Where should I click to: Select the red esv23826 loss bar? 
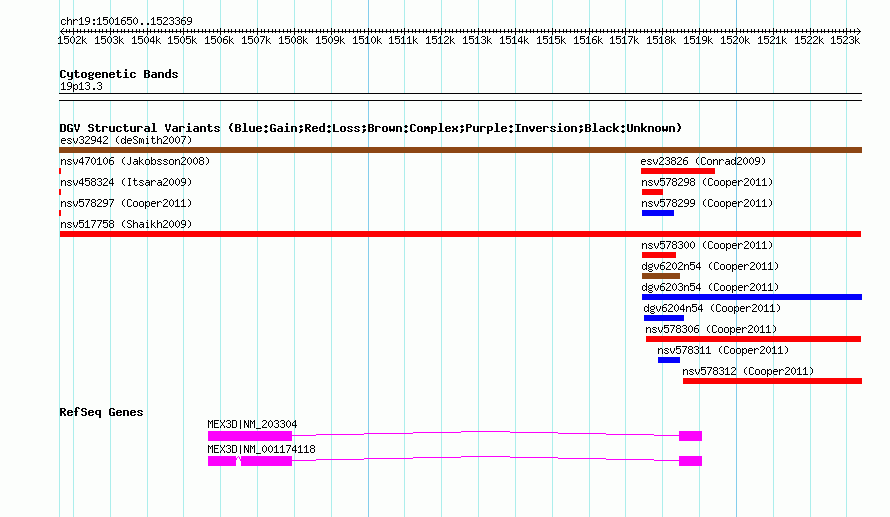click(678, 171)
